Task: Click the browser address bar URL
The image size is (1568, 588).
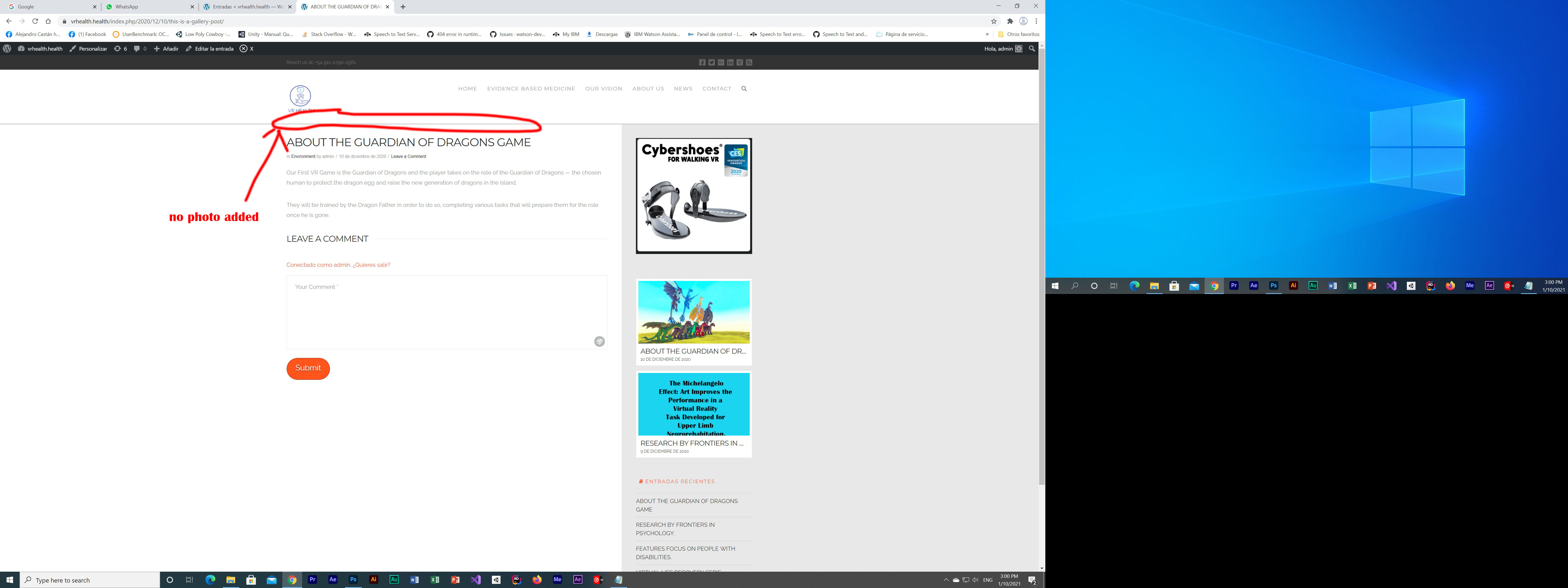Action: 147,21
